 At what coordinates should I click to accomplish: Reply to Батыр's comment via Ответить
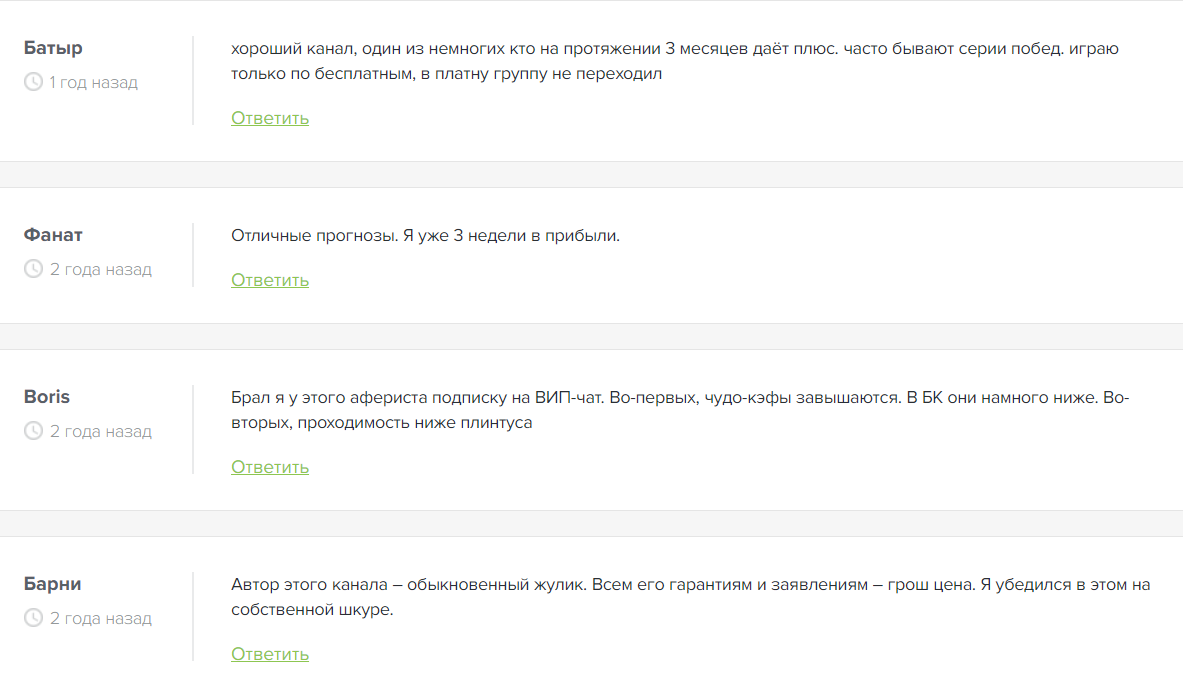(270, 118)
